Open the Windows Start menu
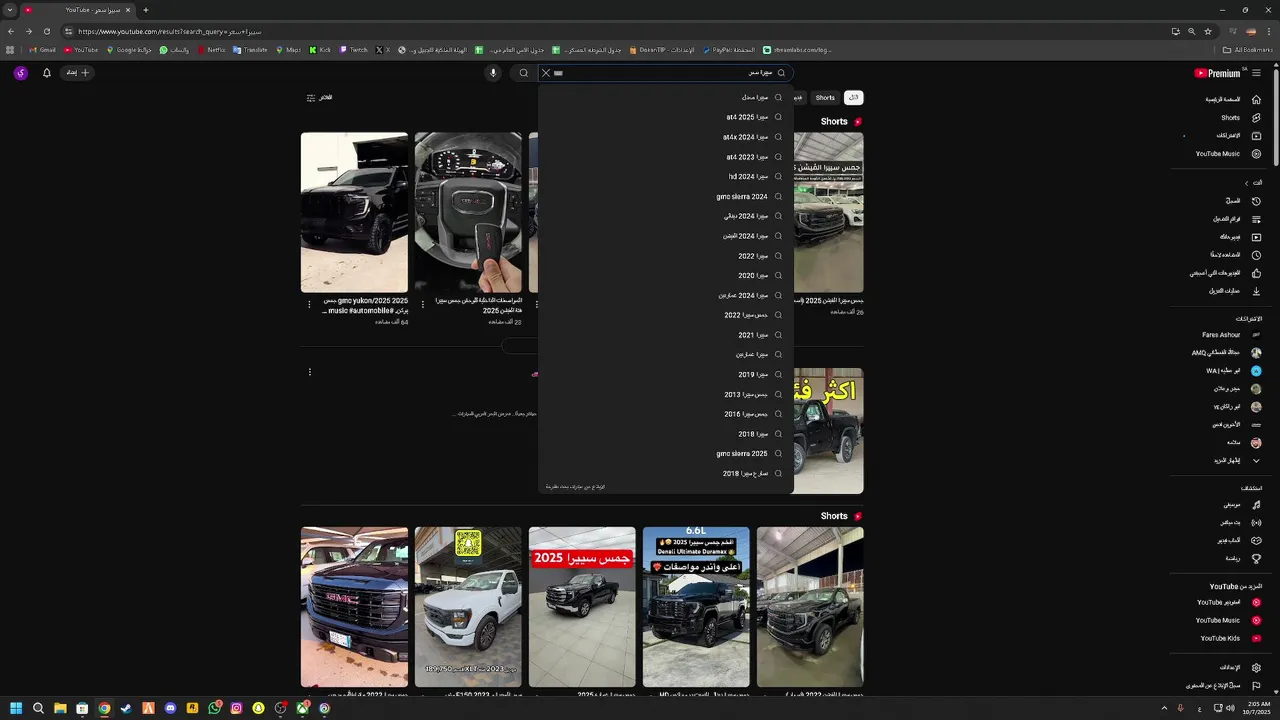This screenshot has width=1280, height=720. [16, 708]
